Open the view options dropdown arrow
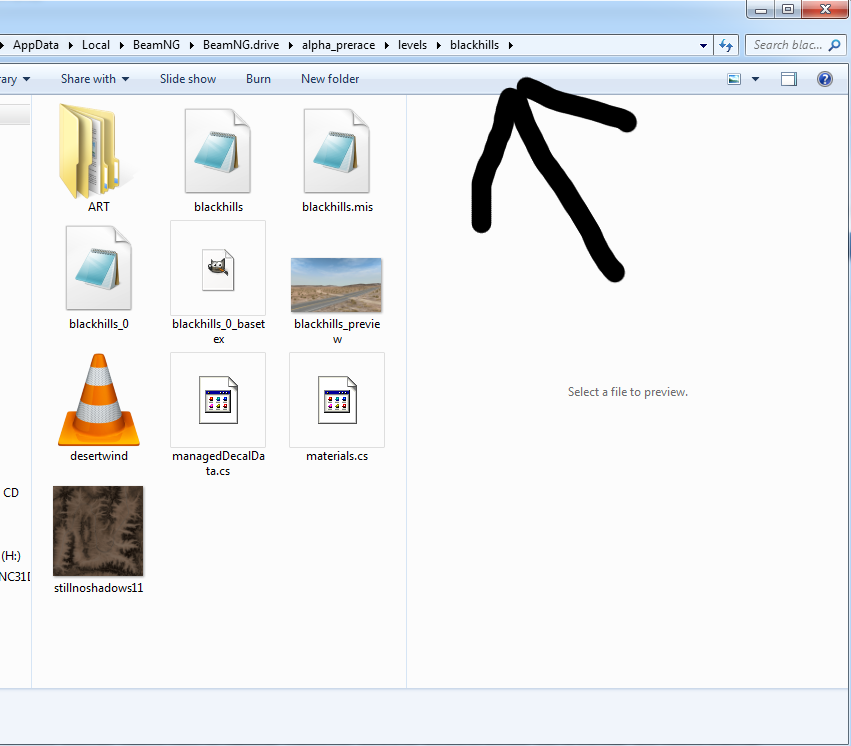This screenshot has width=851, height=746. click(755, 79)
